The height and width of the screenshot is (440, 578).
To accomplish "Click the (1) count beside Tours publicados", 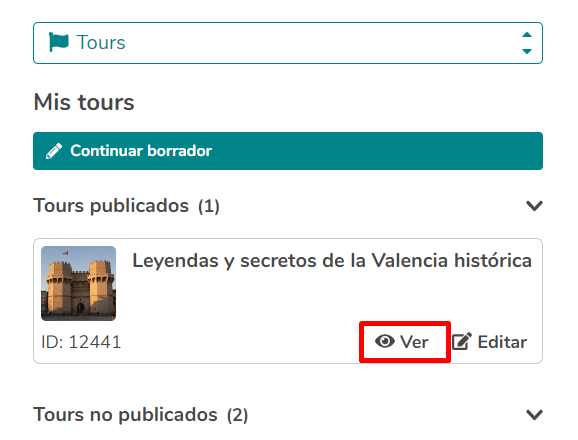I will pyautogui.click(x=209, y=206).
